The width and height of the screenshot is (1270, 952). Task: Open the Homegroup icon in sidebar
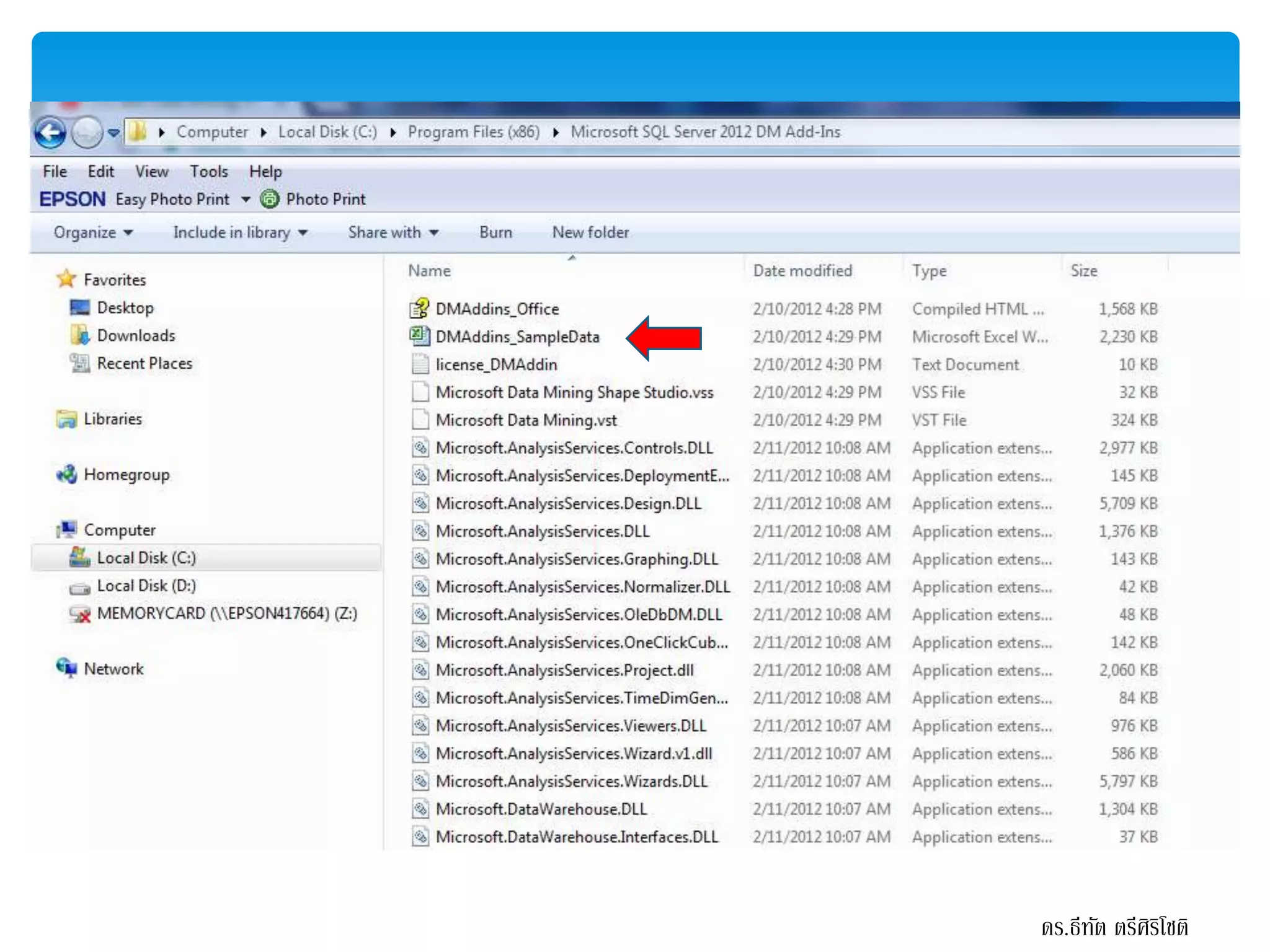(x=66, y=474)
